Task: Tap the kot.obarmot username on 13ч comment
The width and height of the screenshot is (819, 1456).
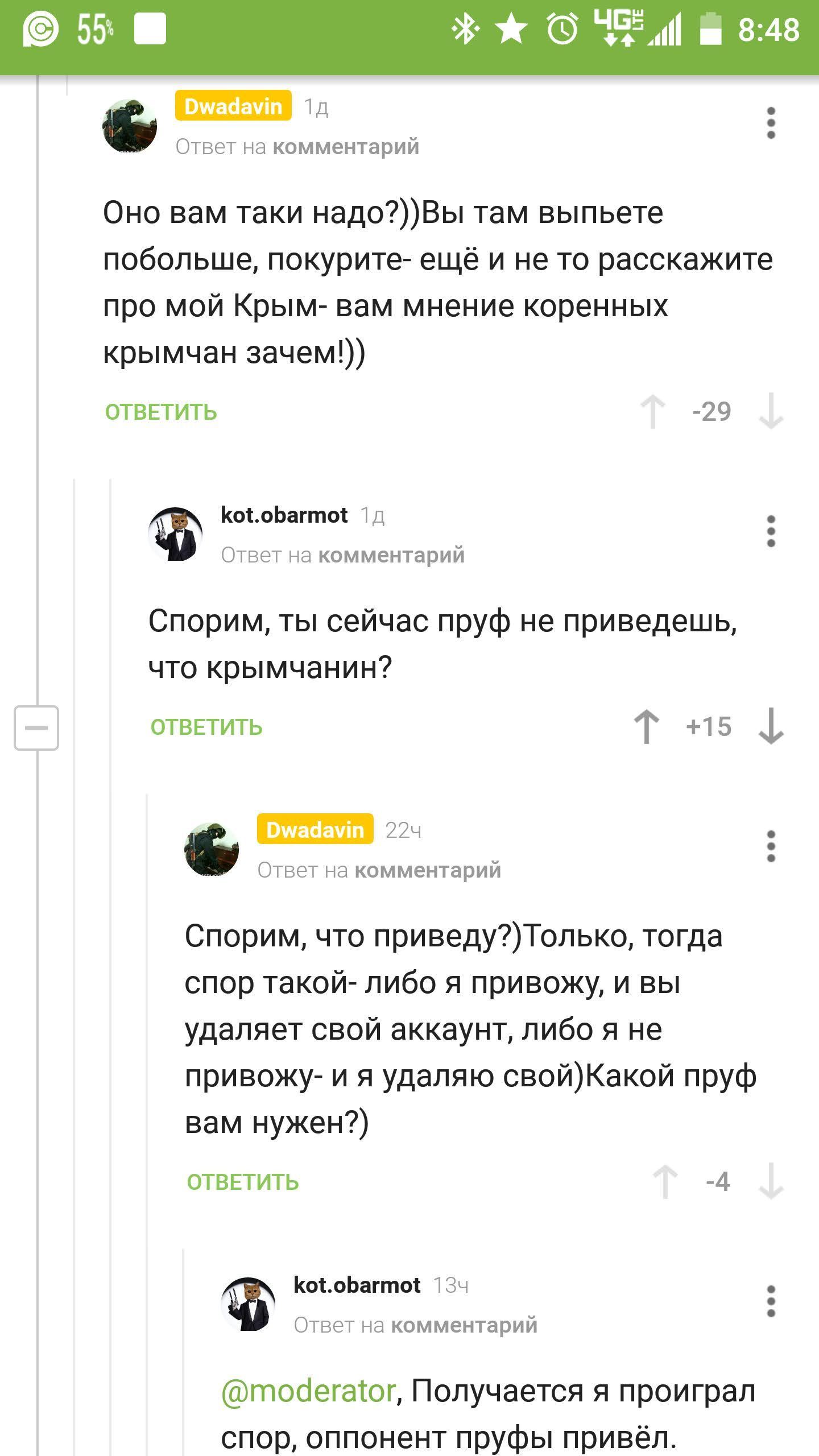Action: (357, 1285)
